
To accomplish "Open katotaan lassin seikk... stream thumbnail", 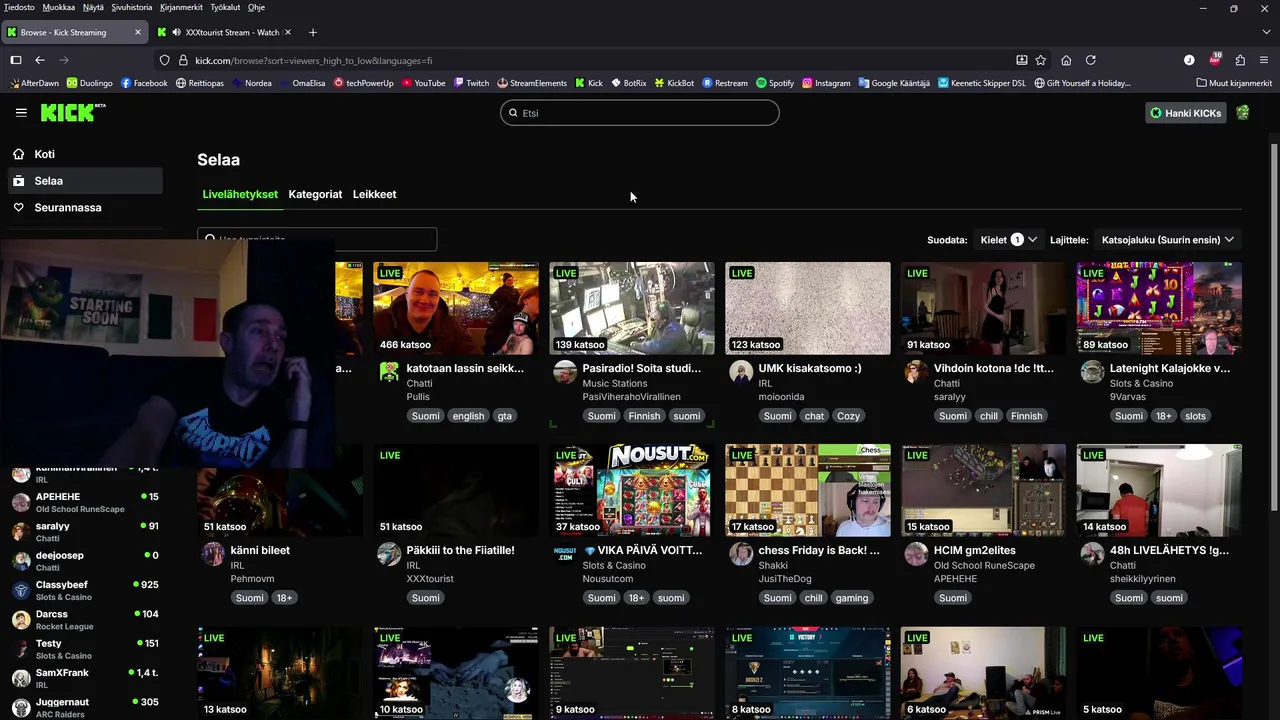I will 455,308.
